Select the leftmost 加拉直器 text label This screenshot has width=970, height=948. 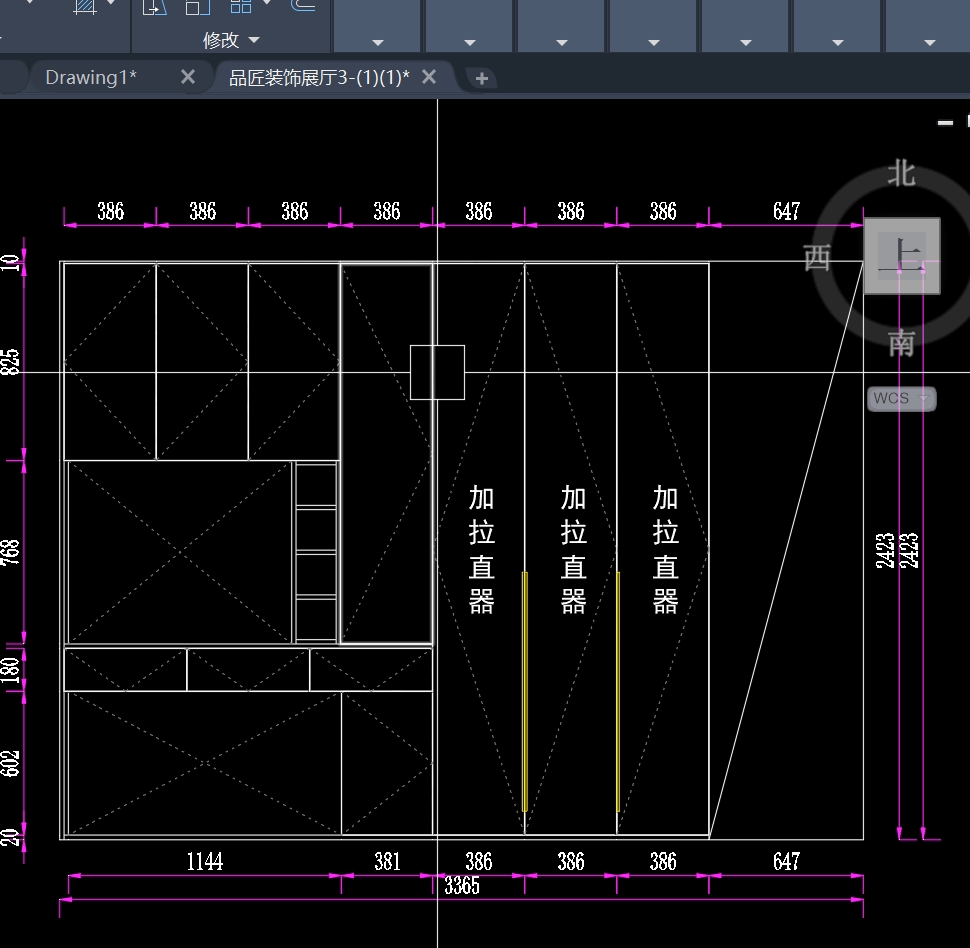(x=482, y=549)
